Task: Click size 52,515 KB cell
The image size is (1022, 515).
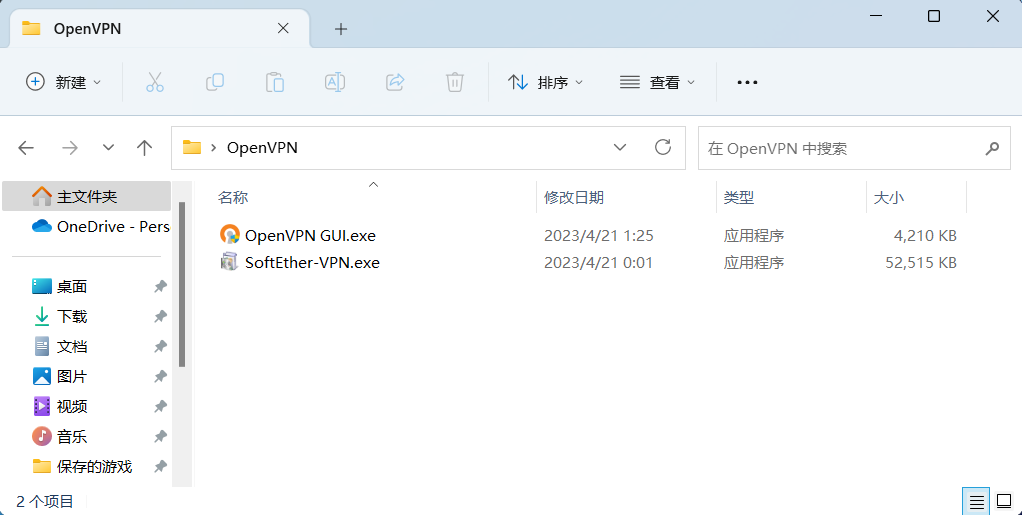Action: (921, 263)
